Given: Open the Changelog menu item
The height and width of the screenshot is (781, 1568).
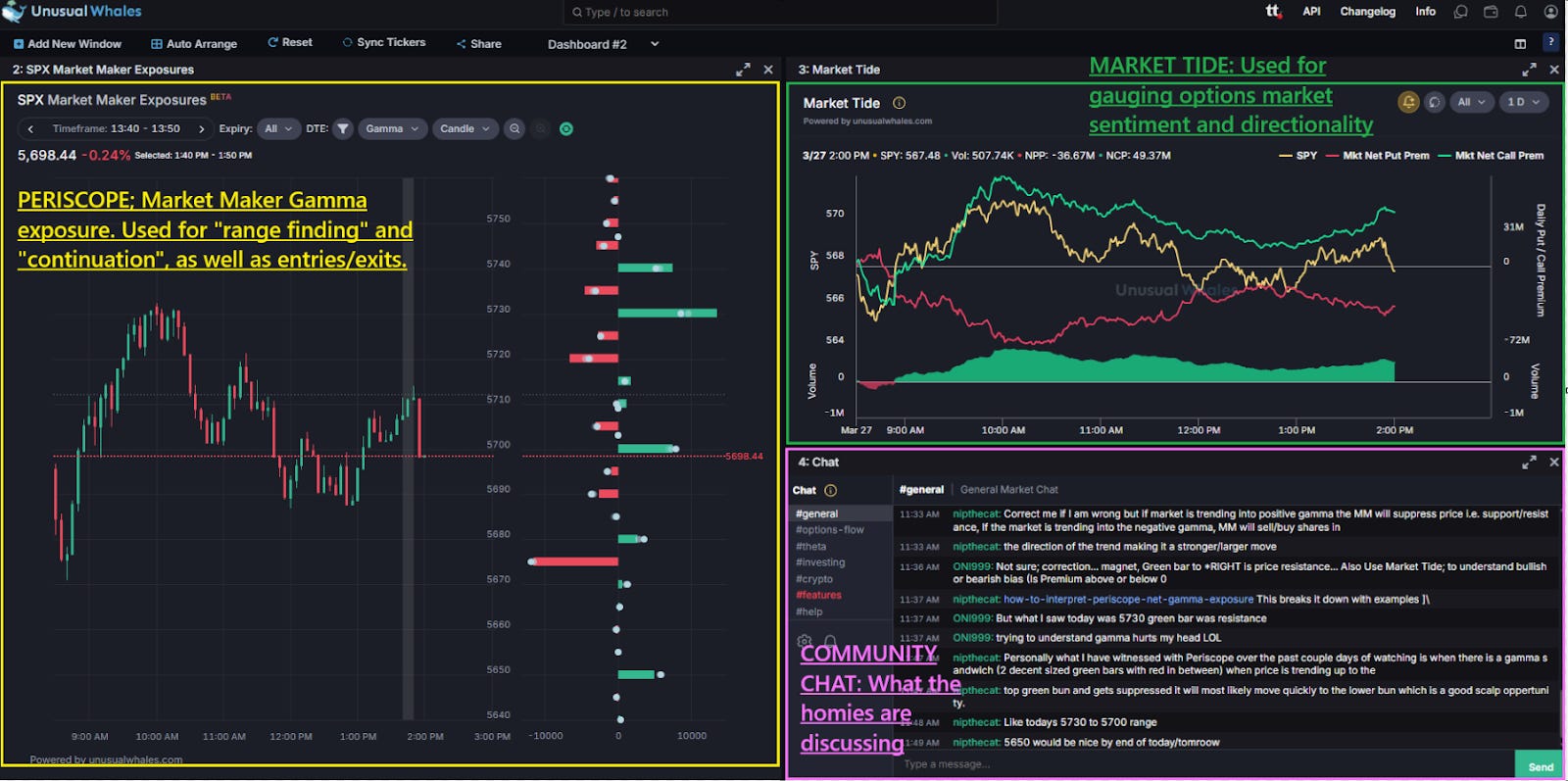Looking at the screenshot, I should (x=1367, y=12).
